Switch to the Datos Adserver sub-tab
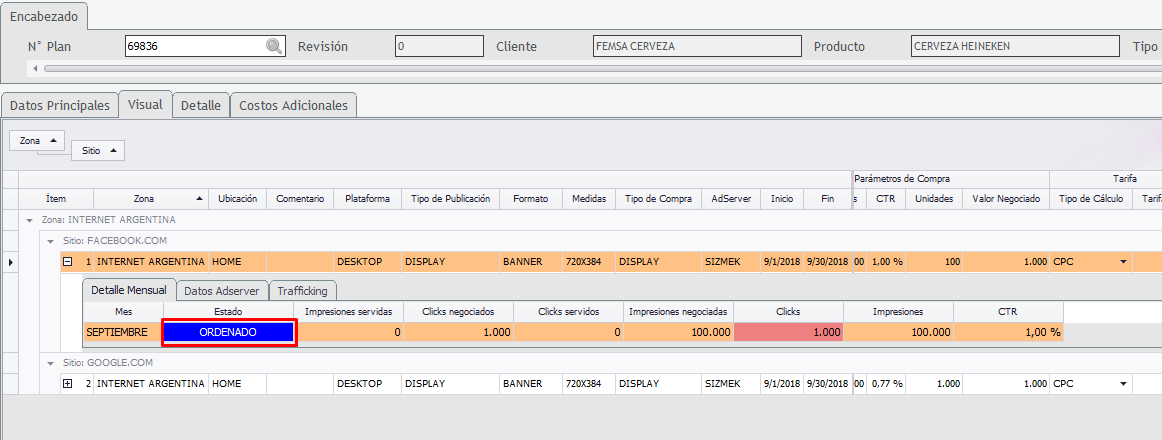 pyautogui.click(x=222, y=290)
